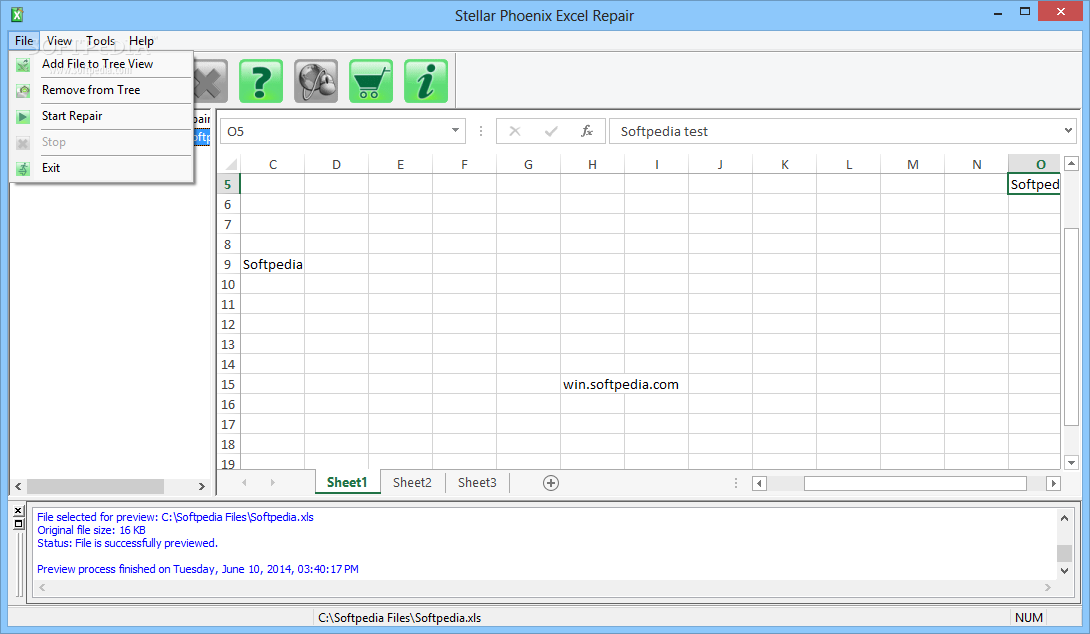Select column C header
Screen dimensions: 1090x634
[x=272, y=165]
